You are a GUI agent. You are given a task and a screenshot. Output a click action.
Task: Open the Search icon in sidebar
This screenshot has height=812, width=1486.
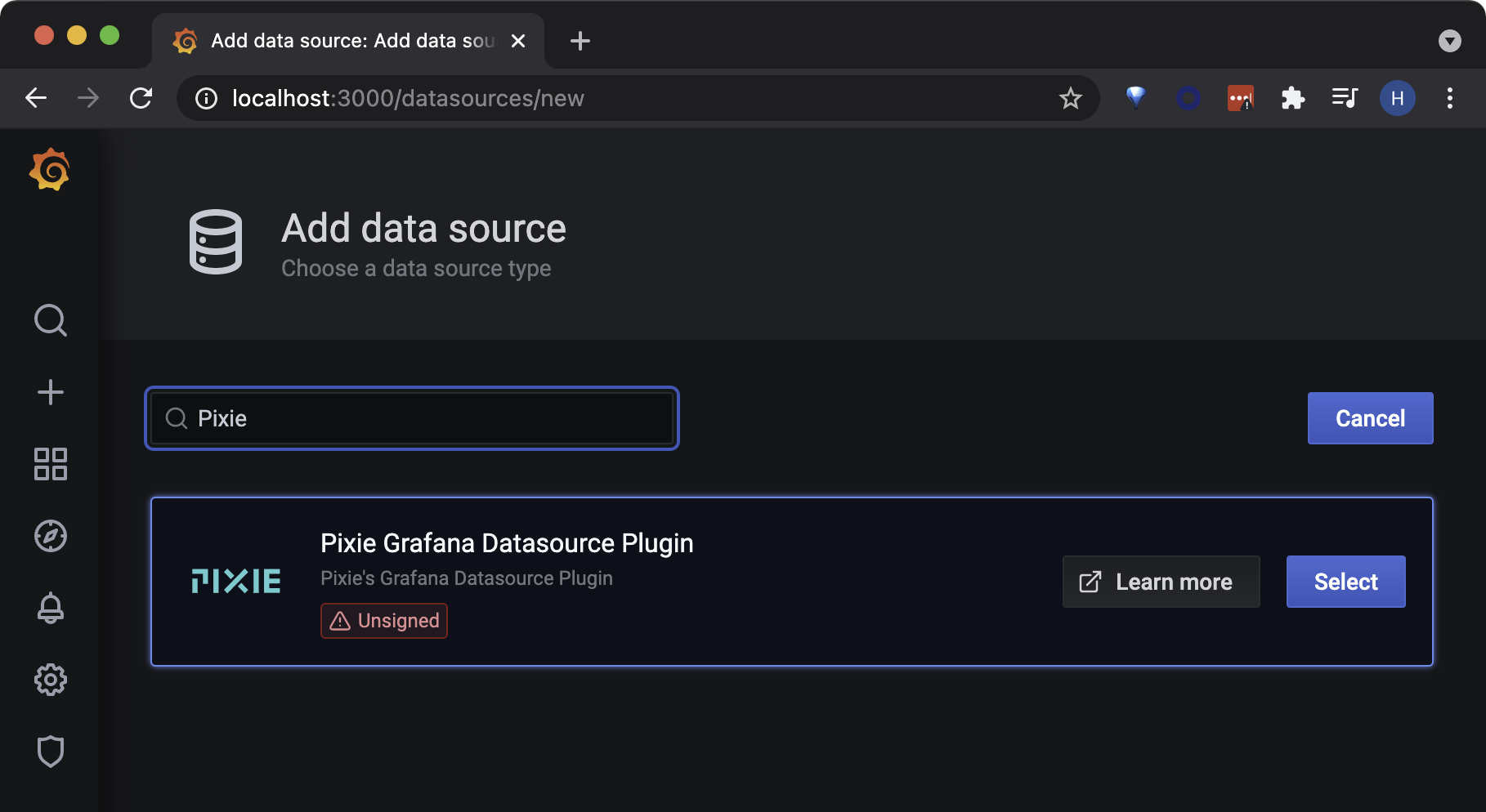pyautogui.click(x=50, y=320)
